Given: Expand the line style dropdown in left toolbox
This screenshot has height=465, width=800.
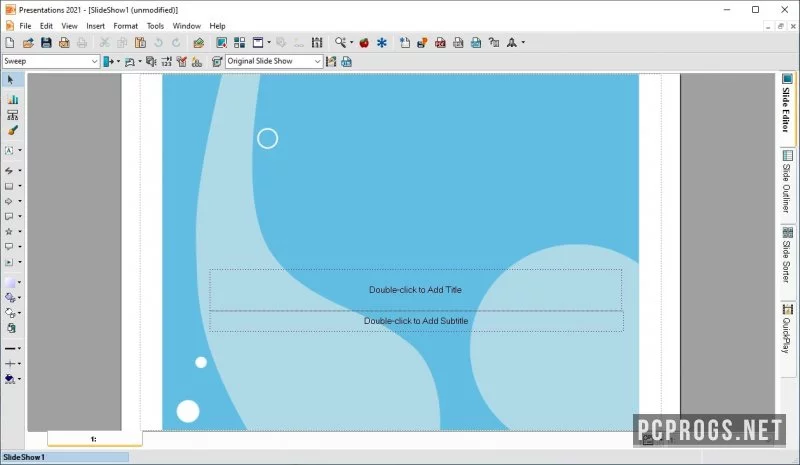Looking at the screenshot, I should click(x=19, y=349).
